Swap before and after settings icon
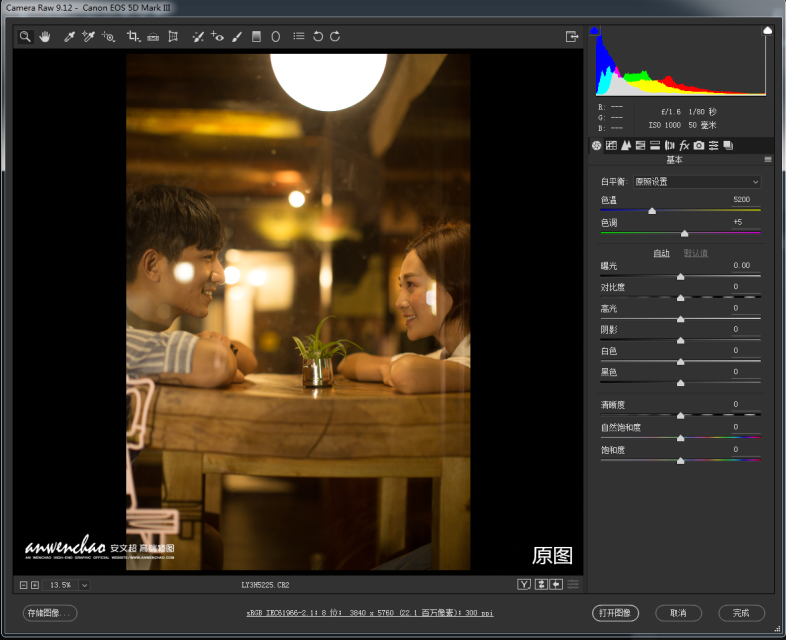 coord(541,584)
